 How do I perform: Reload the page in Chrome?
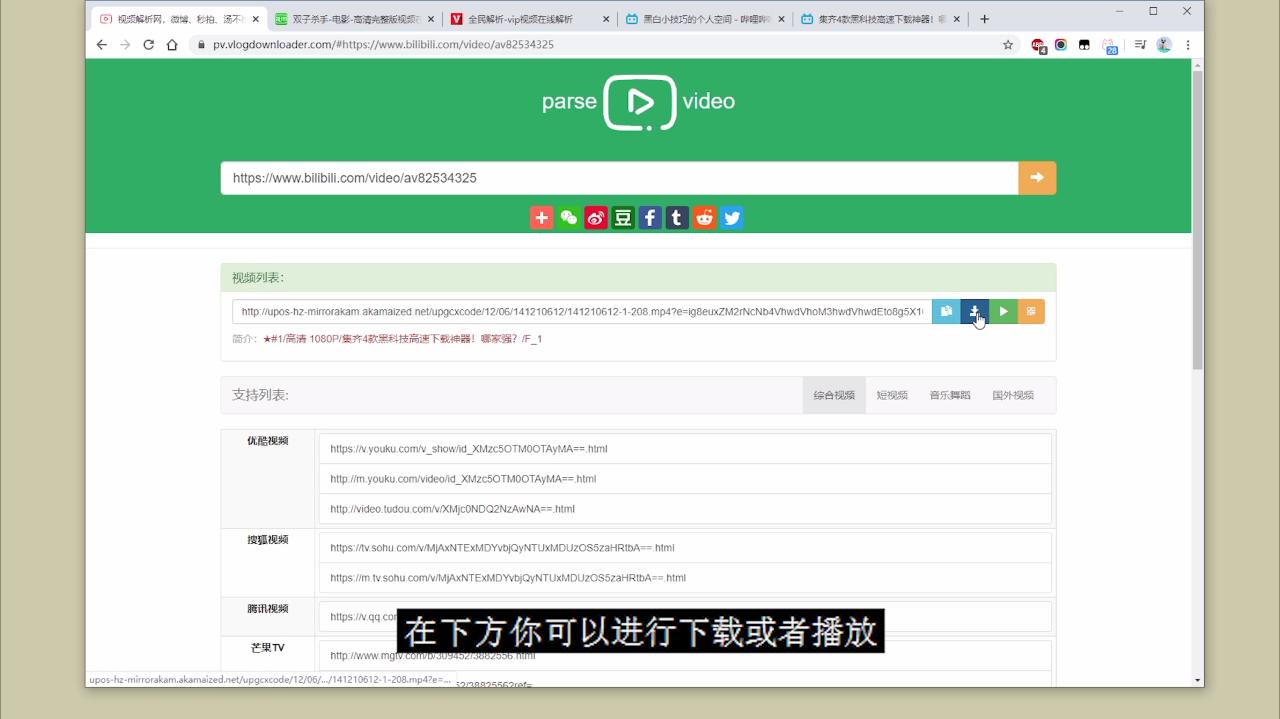coord(149,45)
